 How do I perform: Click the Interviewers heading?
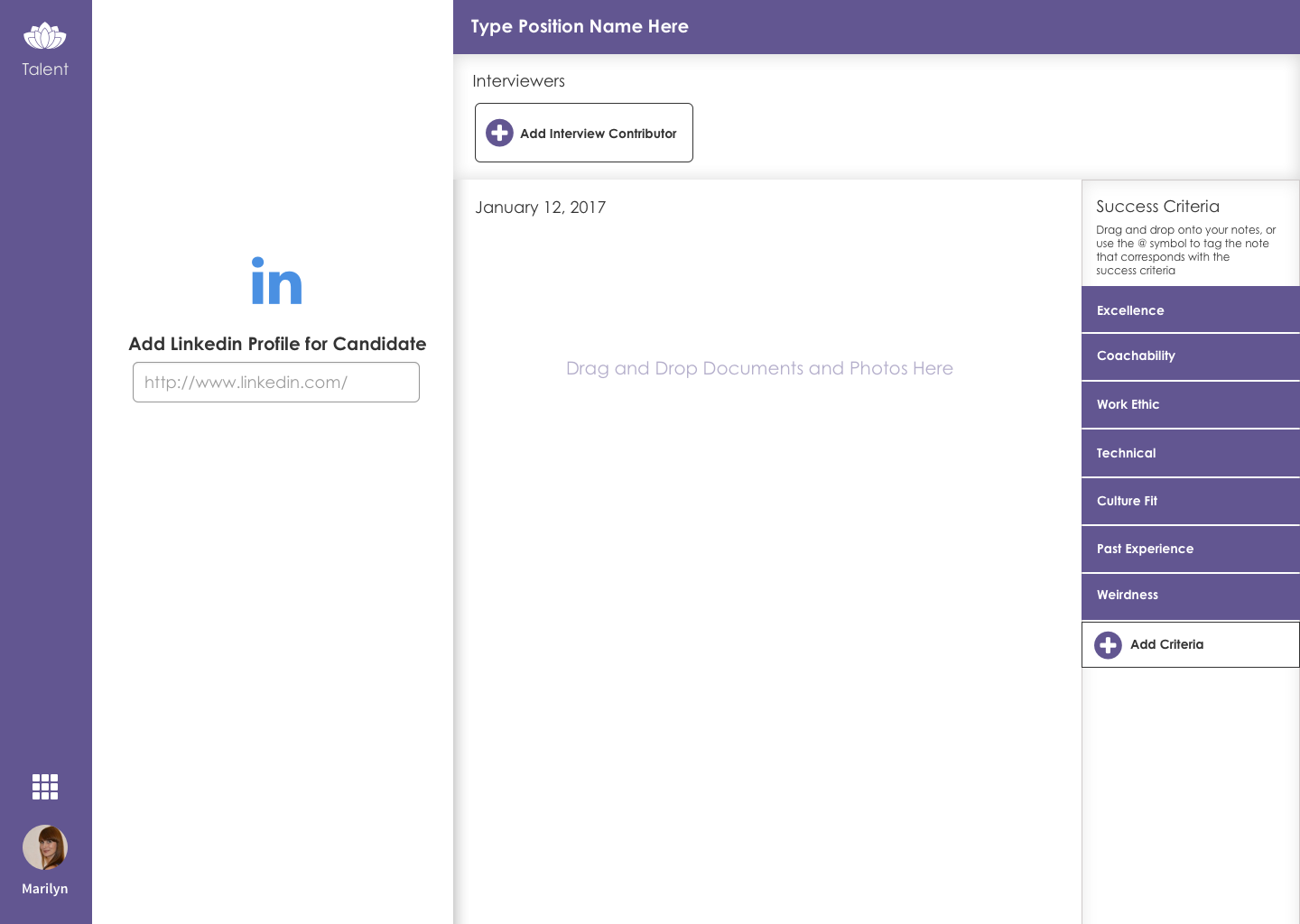click(518, 81)
